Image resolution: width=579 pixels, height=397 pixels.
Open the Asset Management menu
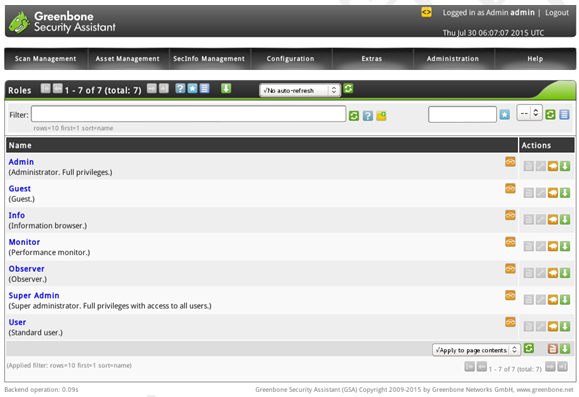(x=128, y=59)
